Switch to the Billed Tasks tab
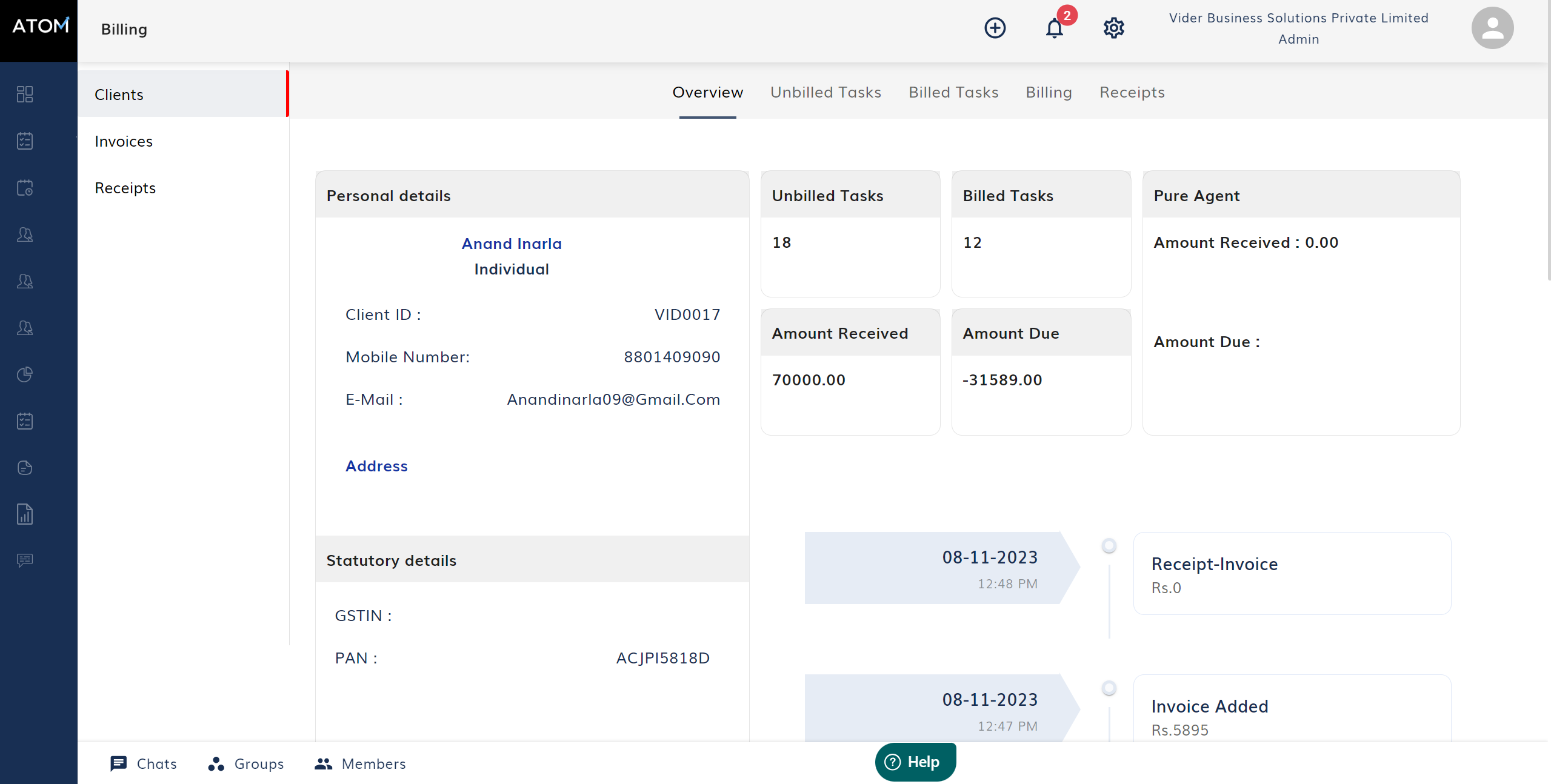The height and width of the screenshot is (784, 1551). 953,92
